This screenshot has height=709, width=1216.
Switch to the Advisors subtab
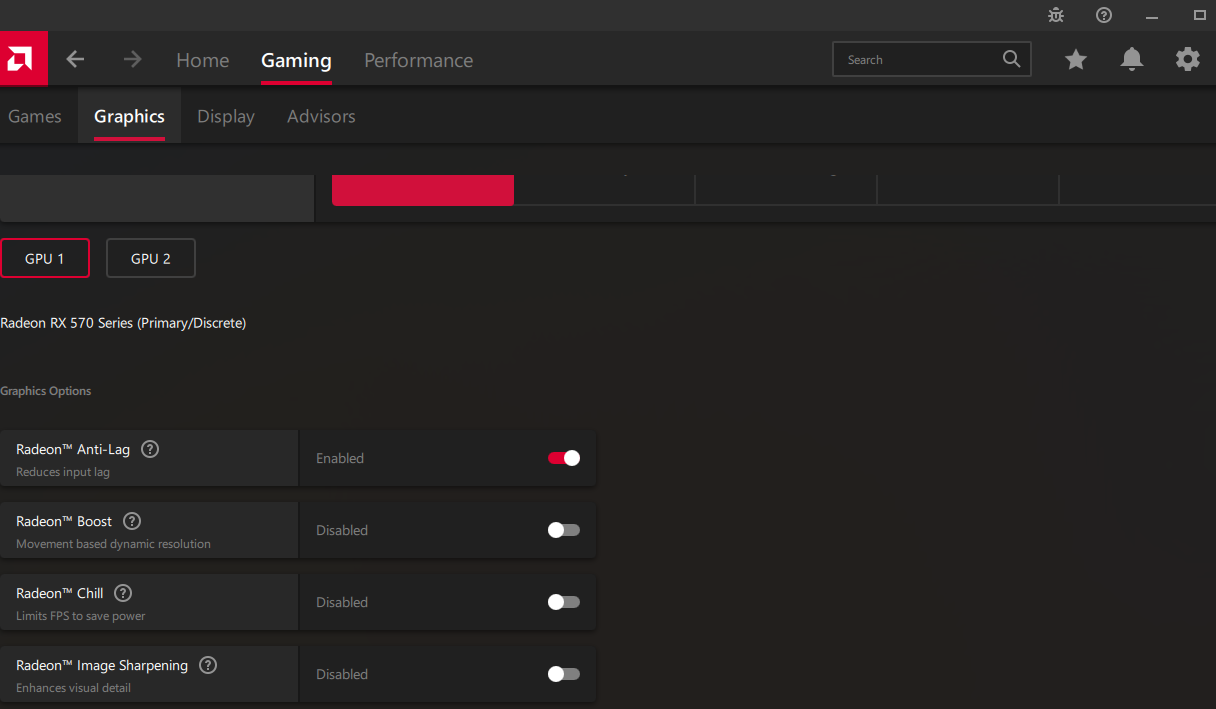(321, 116)
